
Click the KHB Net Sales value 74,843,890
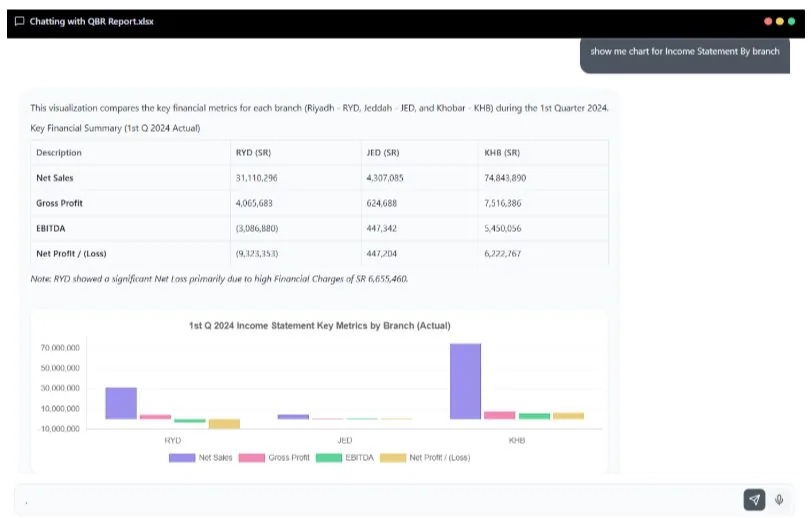[x=505, y=178]
